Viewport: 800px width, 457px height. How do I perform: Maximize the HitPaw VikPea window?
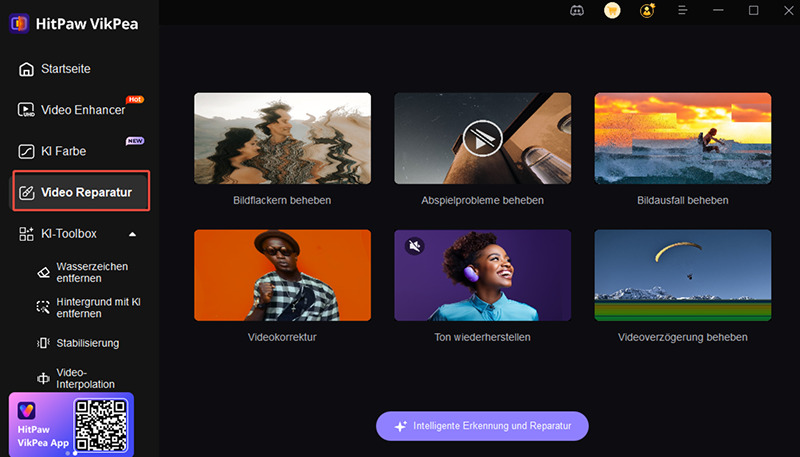(754, 10)
